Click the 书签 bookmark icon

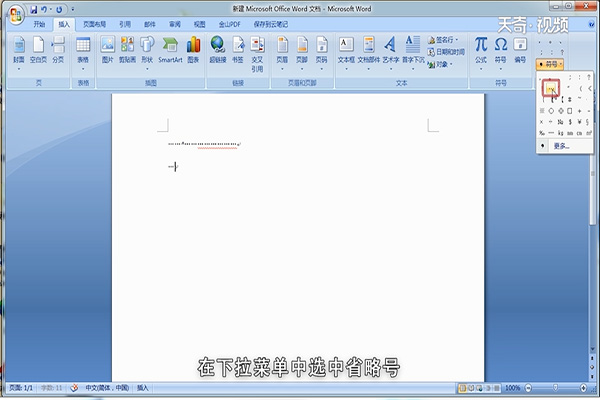pyautogui.click(x=237, y=49)
